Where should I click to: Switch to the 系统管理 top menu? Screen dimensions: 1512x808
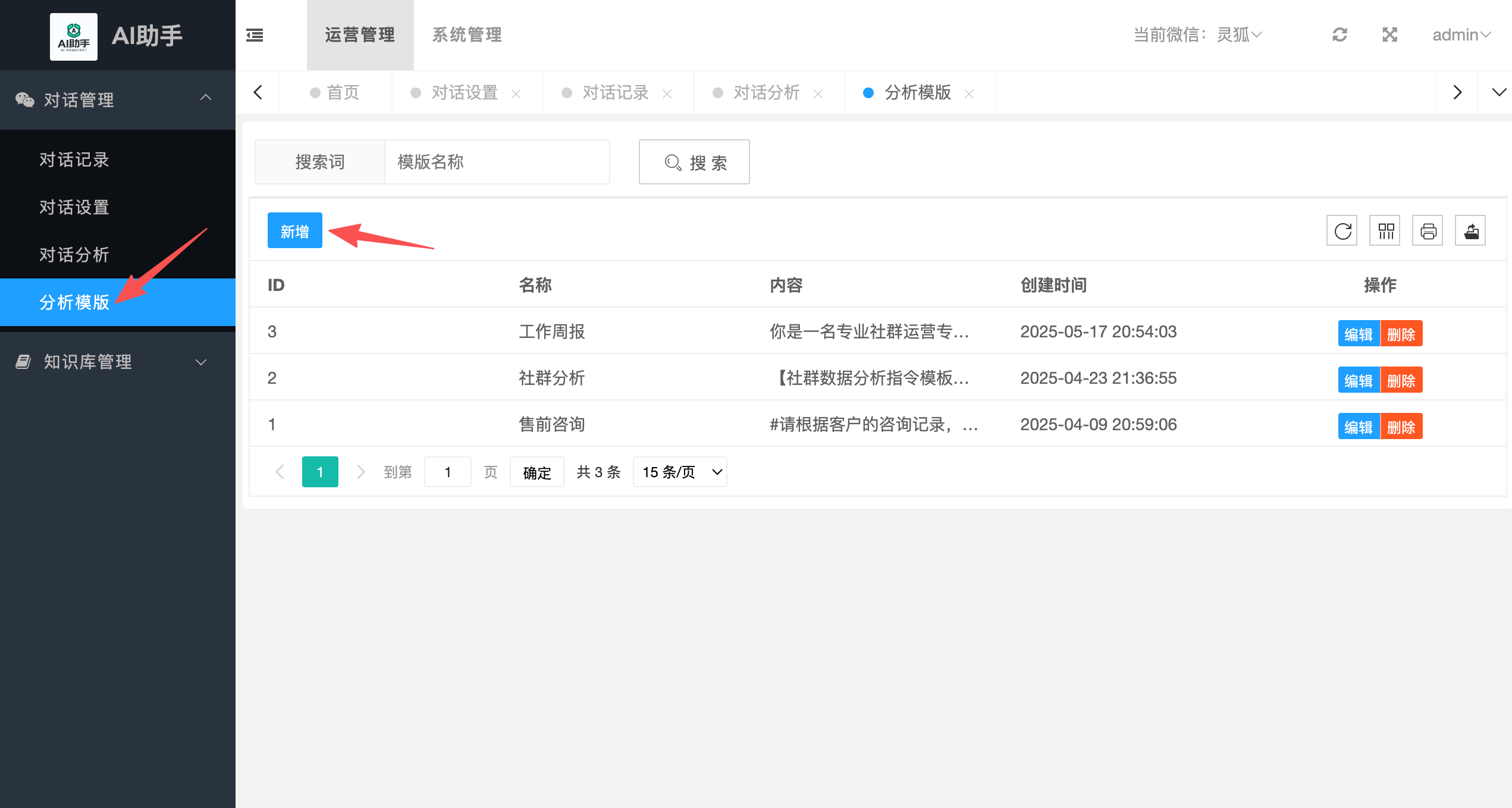click(467, 35)
